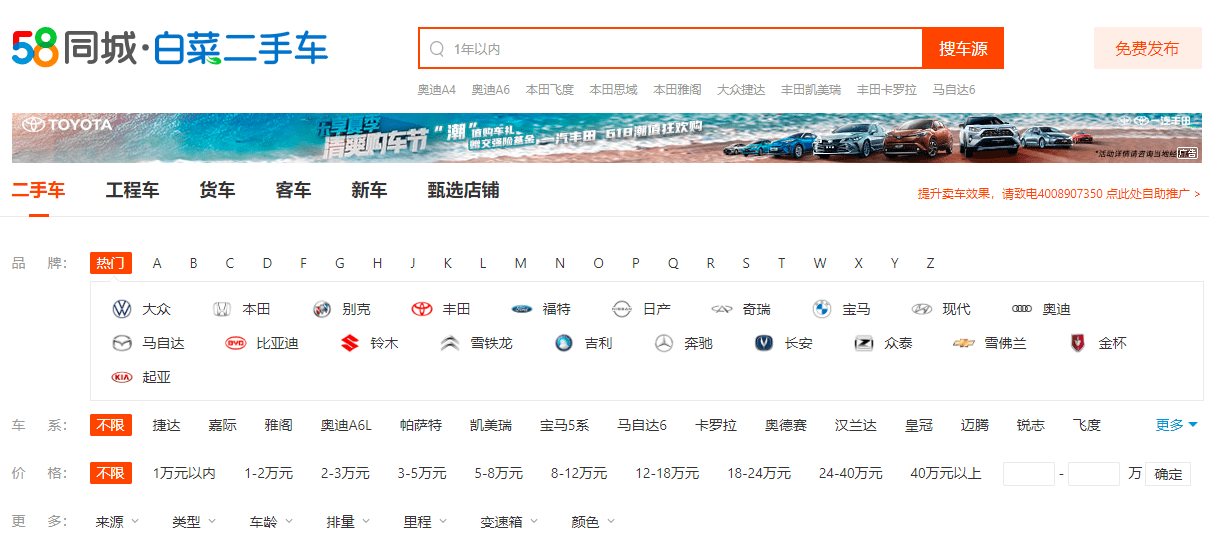The image size is (1209, 547).
Task: Select the 5-8万元 price option
Action: pos(499,473)
